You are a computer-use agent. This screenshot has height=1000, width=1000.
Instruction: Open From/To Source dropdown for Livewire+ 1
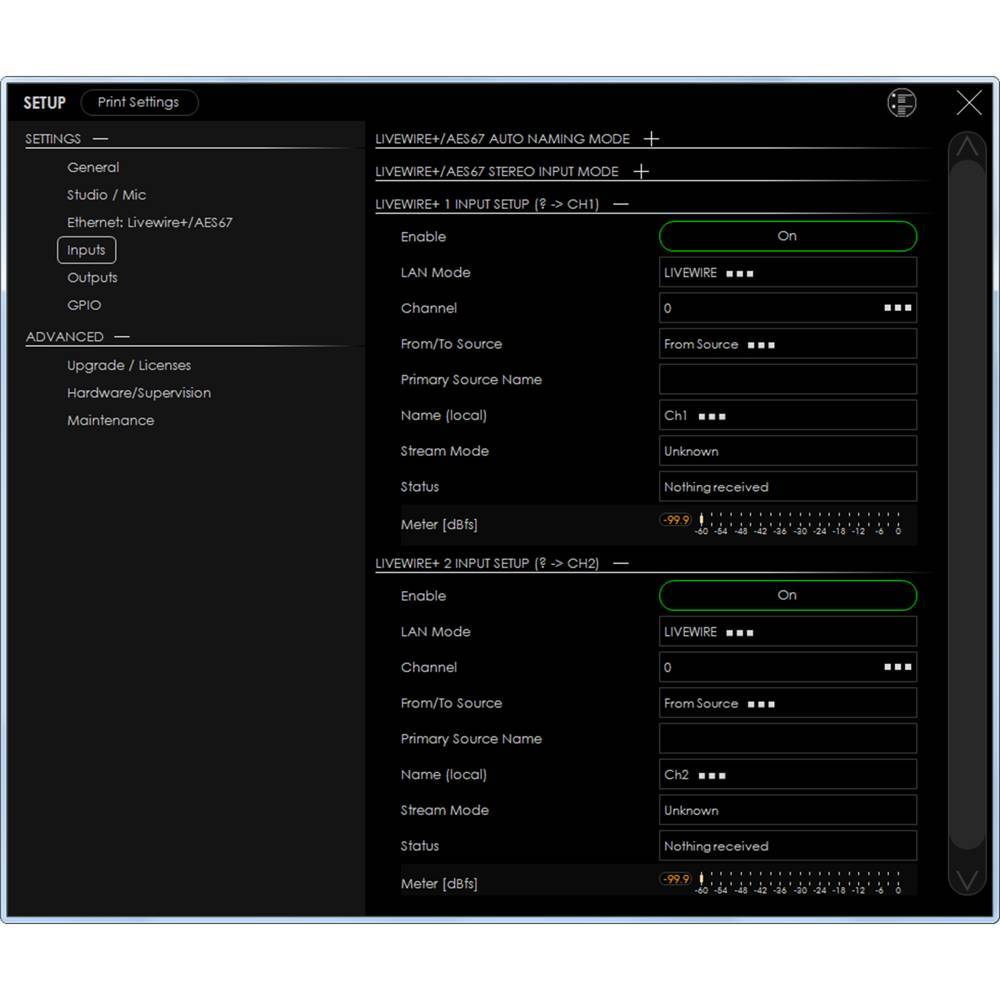coord(788,344)
